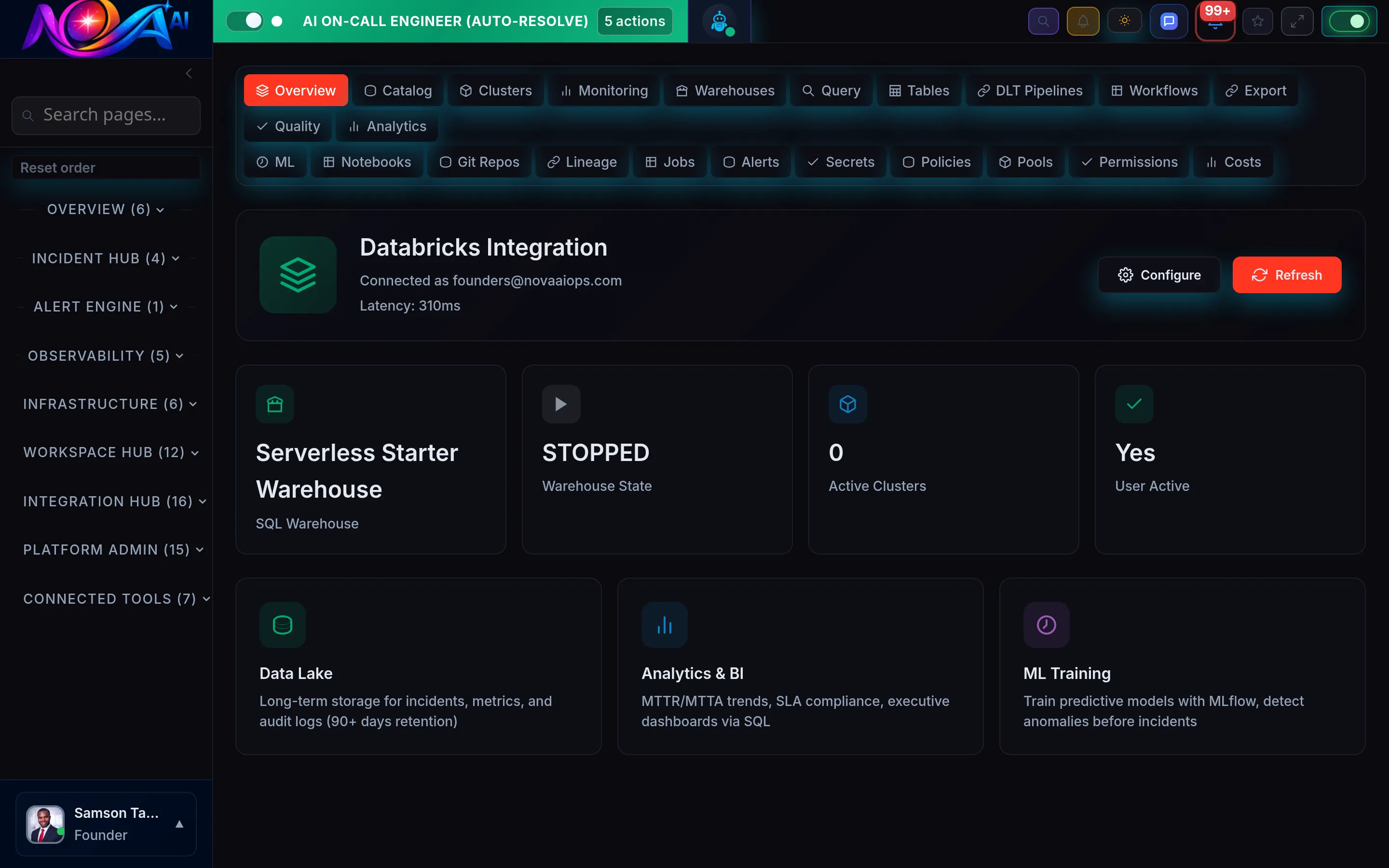1389x868 pixels.
Task: Click the AI robot assistant icon
Action: tap(719, 21)
